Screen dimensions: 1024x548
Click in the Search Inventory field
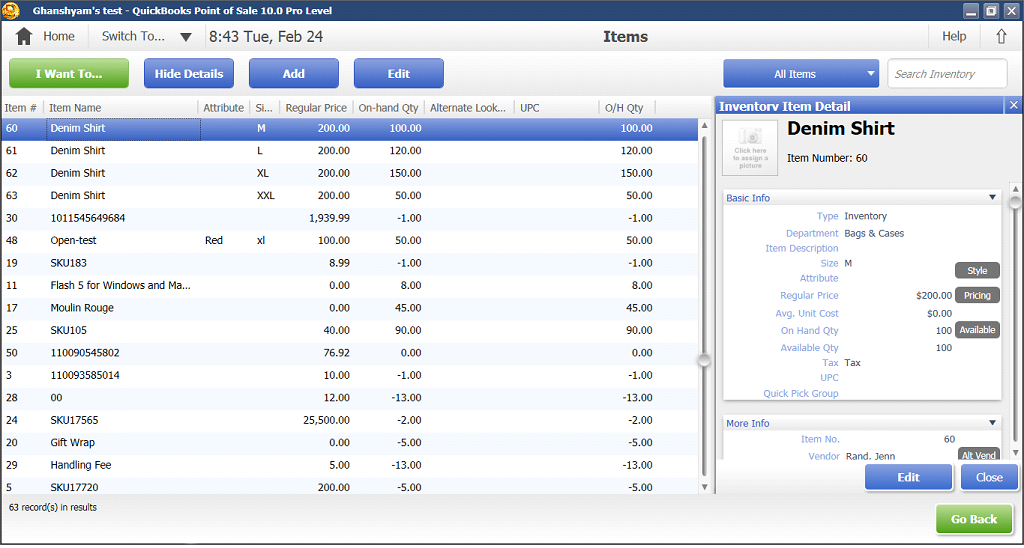[946, 74]
